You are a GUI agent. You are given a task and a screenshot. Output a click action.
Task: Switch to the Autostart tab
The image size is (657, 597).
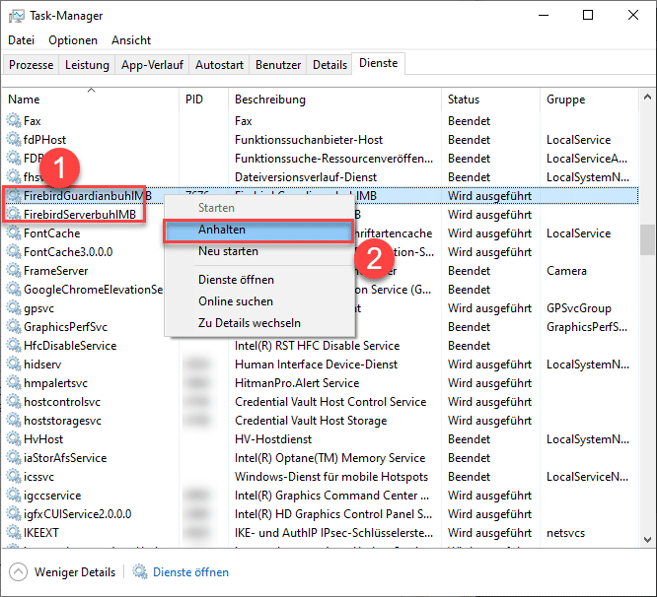coord(218,65)
